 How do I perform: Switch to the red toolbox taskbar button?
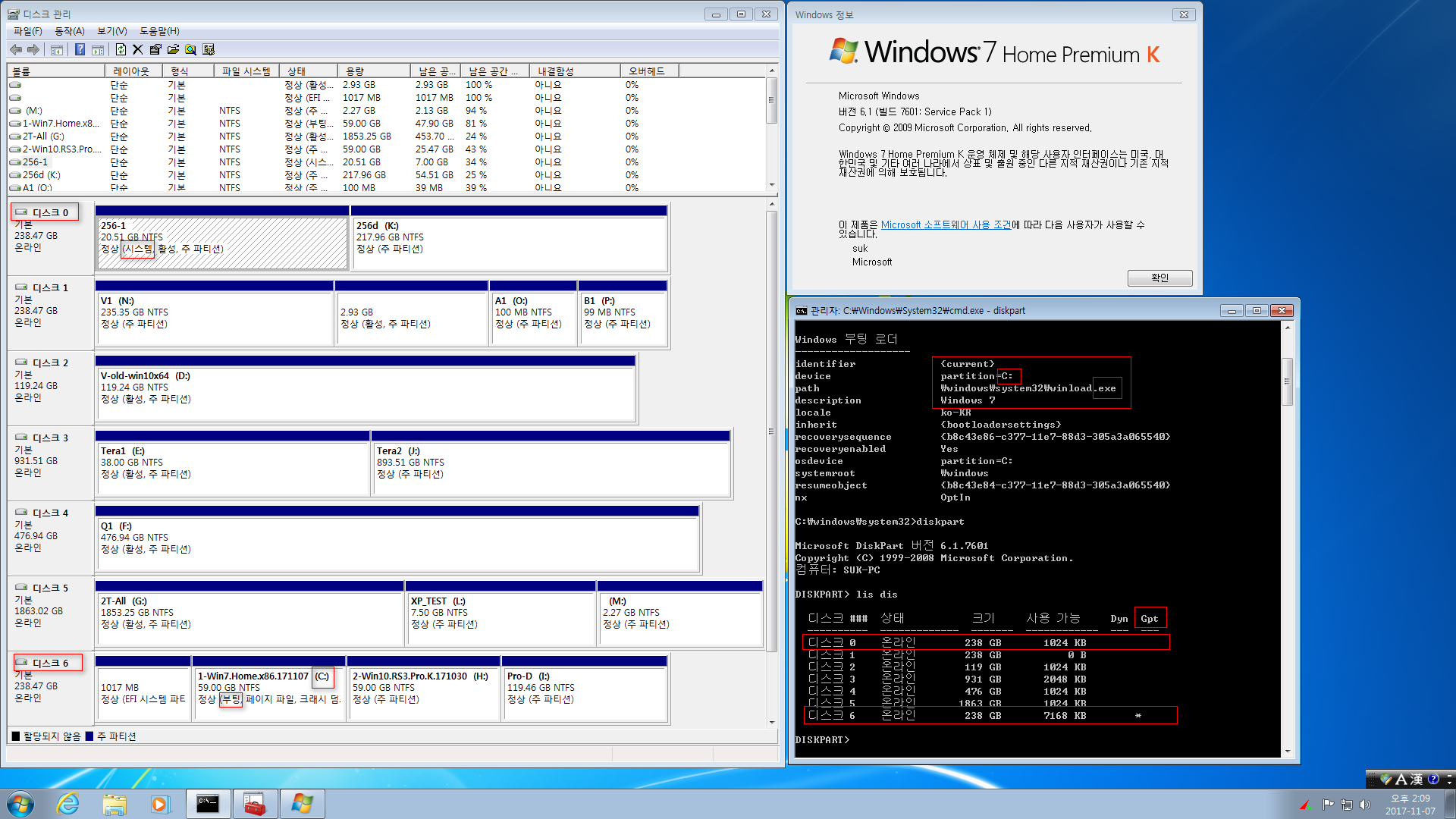tap(255, 804)
